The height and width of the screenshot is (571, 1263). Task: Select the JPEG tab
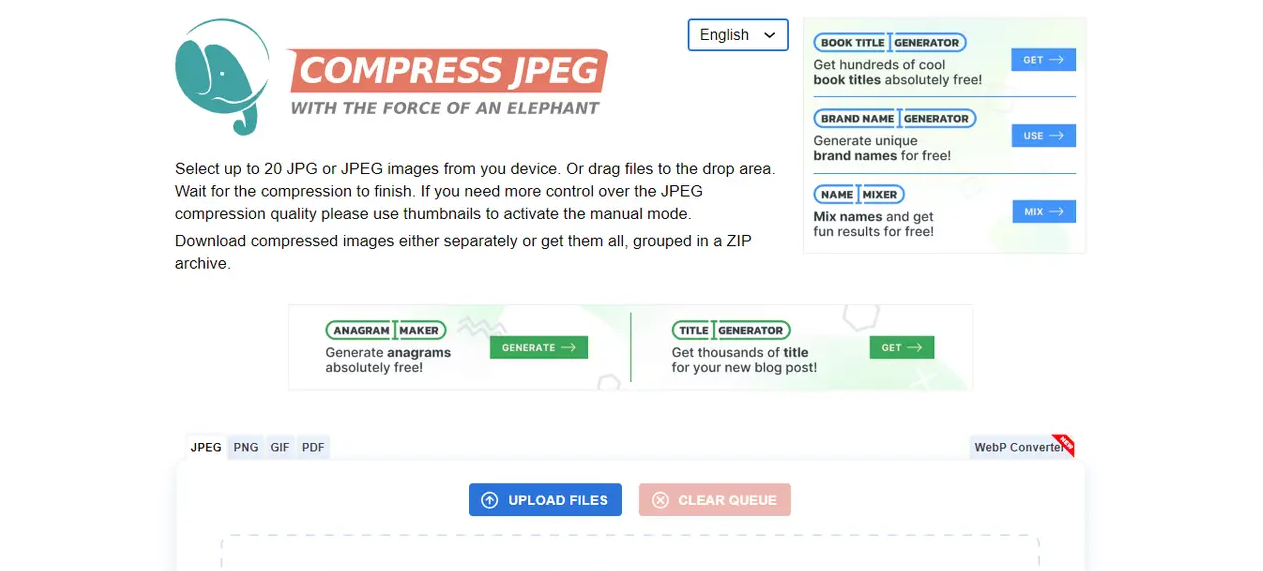click(206, 447)
